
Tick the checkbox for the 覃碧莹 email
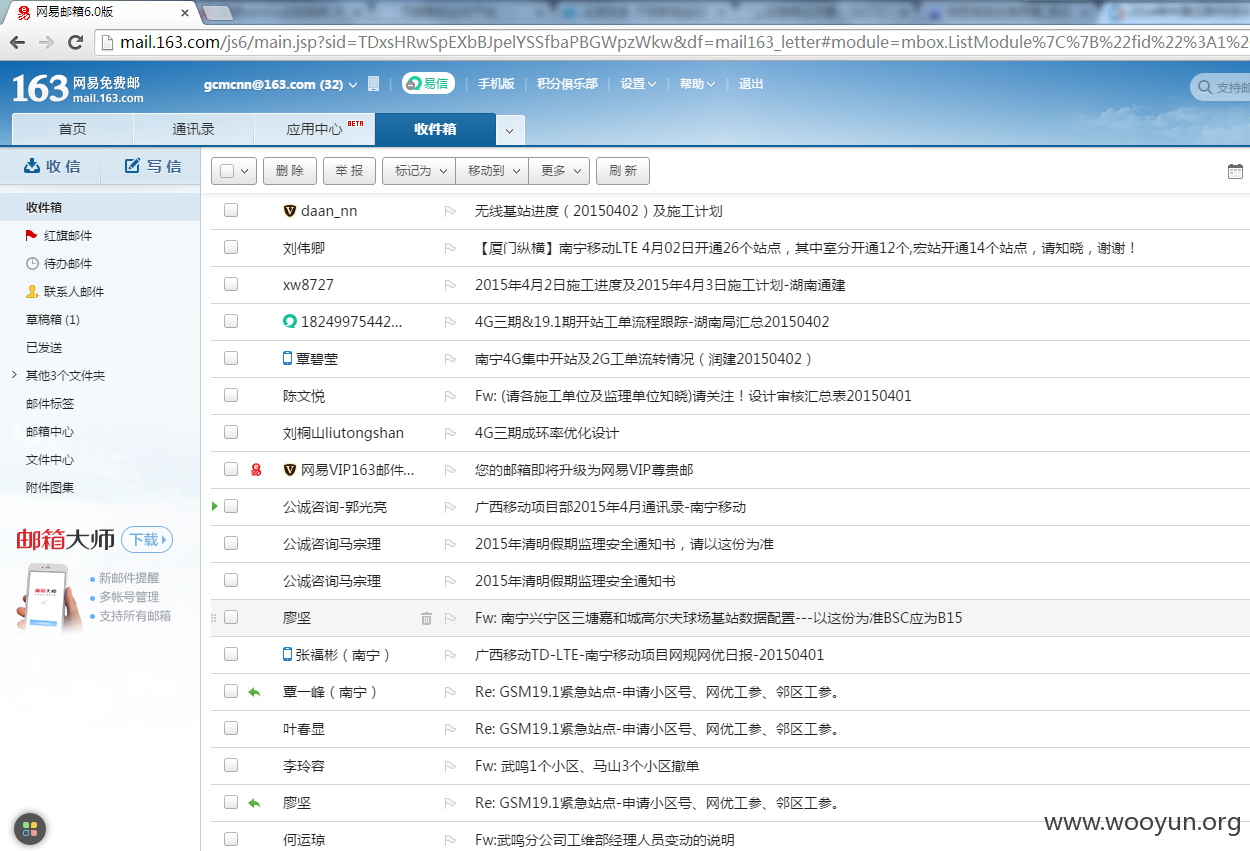pos(231,358)
